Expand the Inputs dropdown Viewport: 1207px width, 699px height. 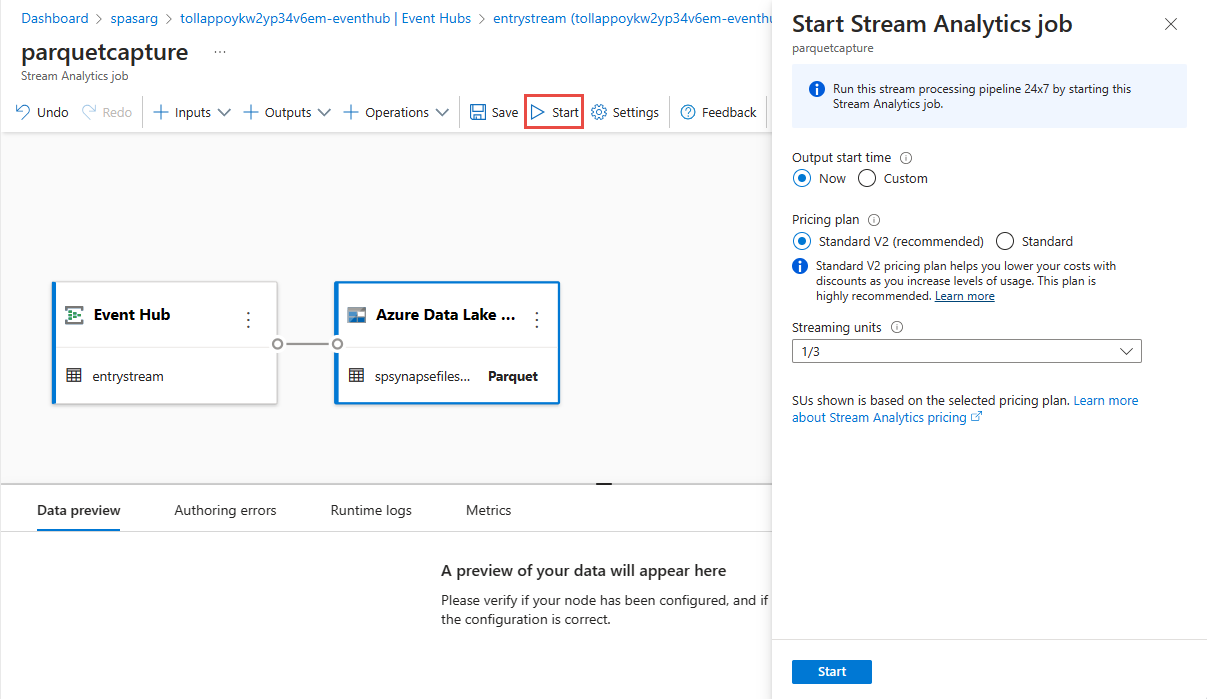point(191,112)
